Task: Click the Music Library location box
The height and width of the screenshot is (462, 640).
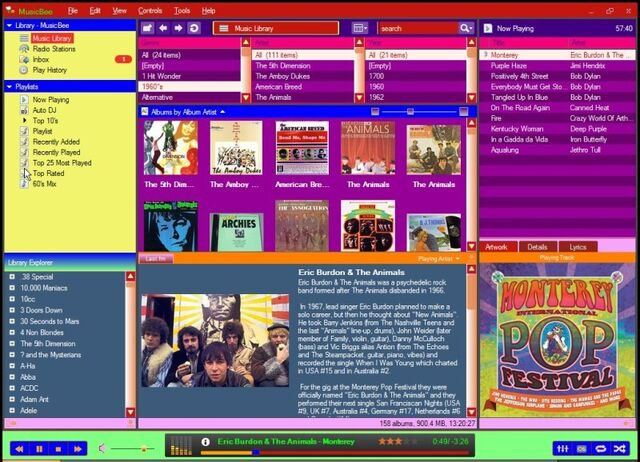Action: [276, 28]
